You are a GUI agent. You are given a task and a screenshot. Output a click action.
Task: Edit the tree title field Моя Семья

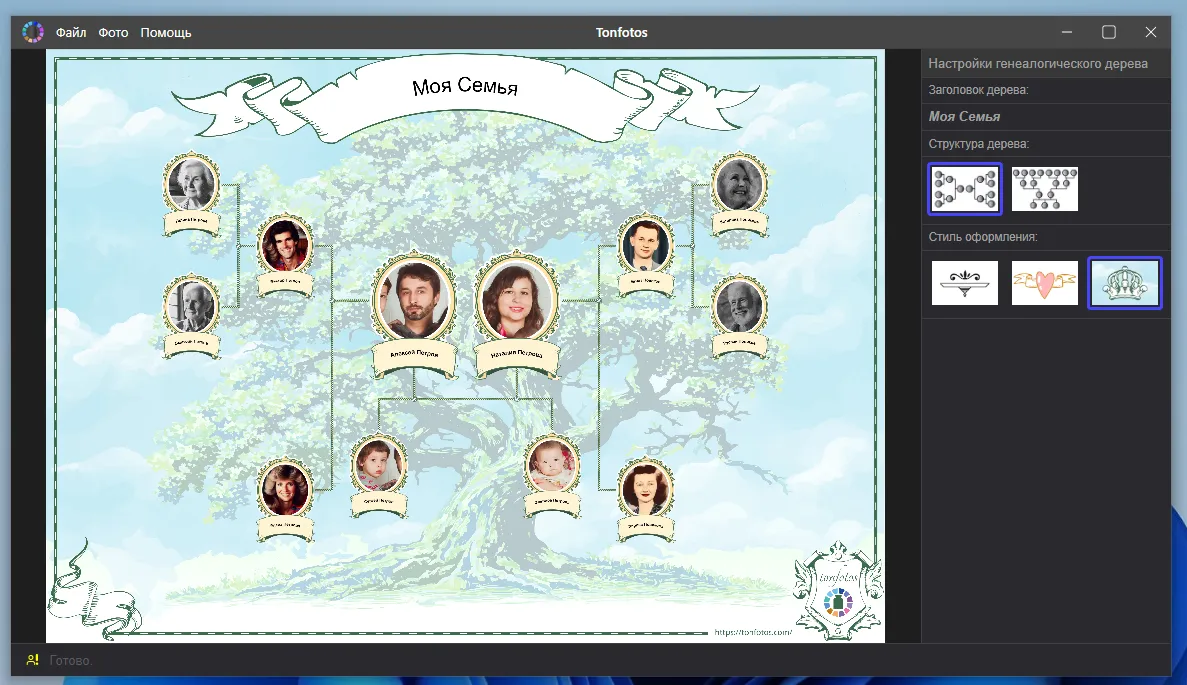(x=1040, y=117)
